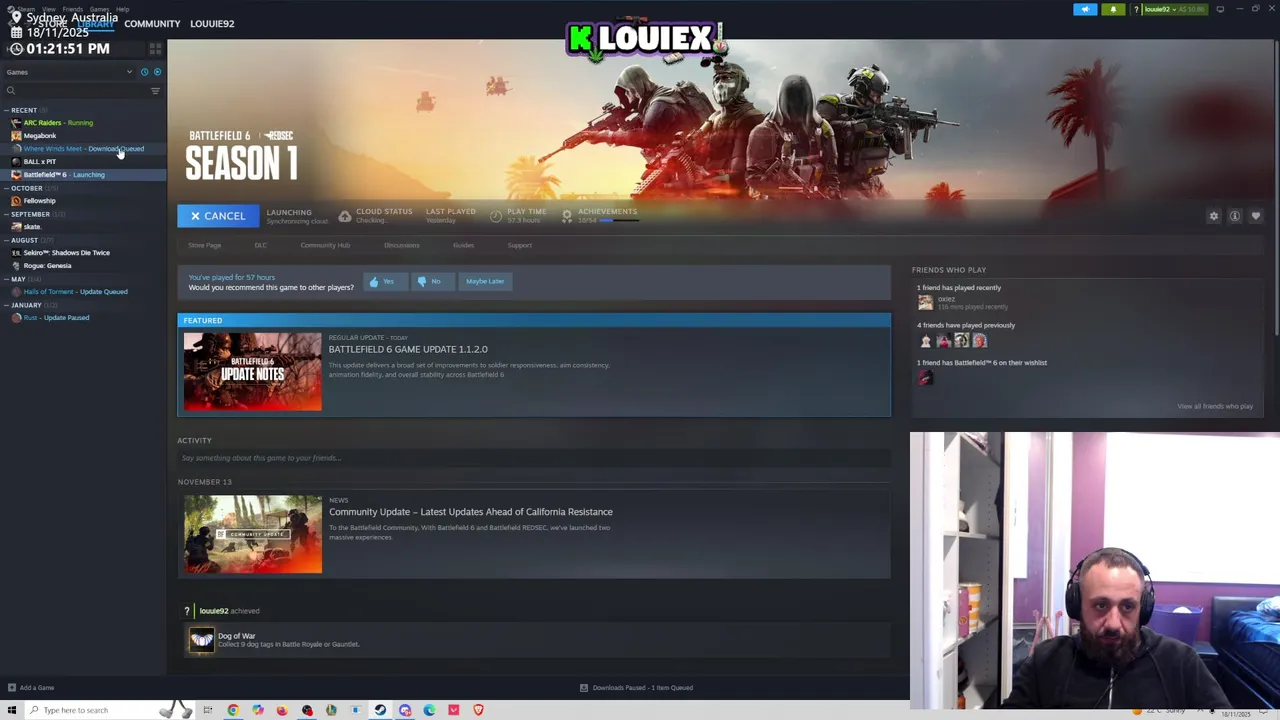Open the announcements megaphone icon
This screenshot has width=1280, height=720.
[x=1085, y=9]
